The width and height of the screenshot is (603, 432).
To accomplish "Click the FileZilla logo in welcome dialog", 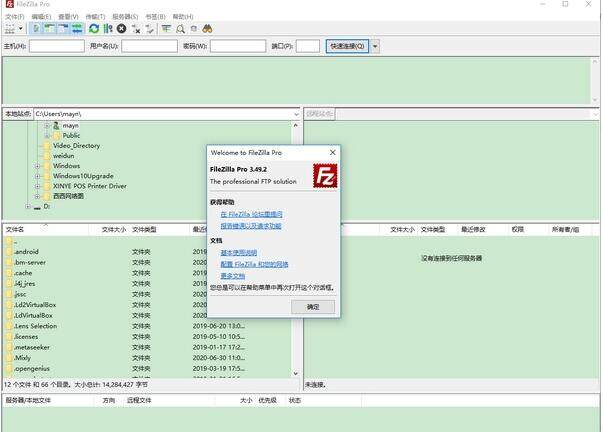I will (325, 176).
